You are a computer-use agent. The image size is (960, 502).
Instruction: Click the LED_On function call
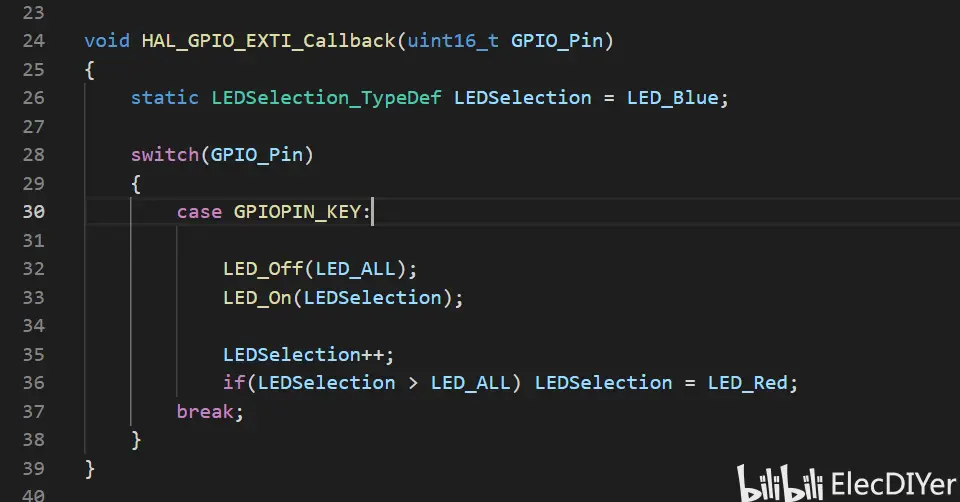click(x=258, y=298)
